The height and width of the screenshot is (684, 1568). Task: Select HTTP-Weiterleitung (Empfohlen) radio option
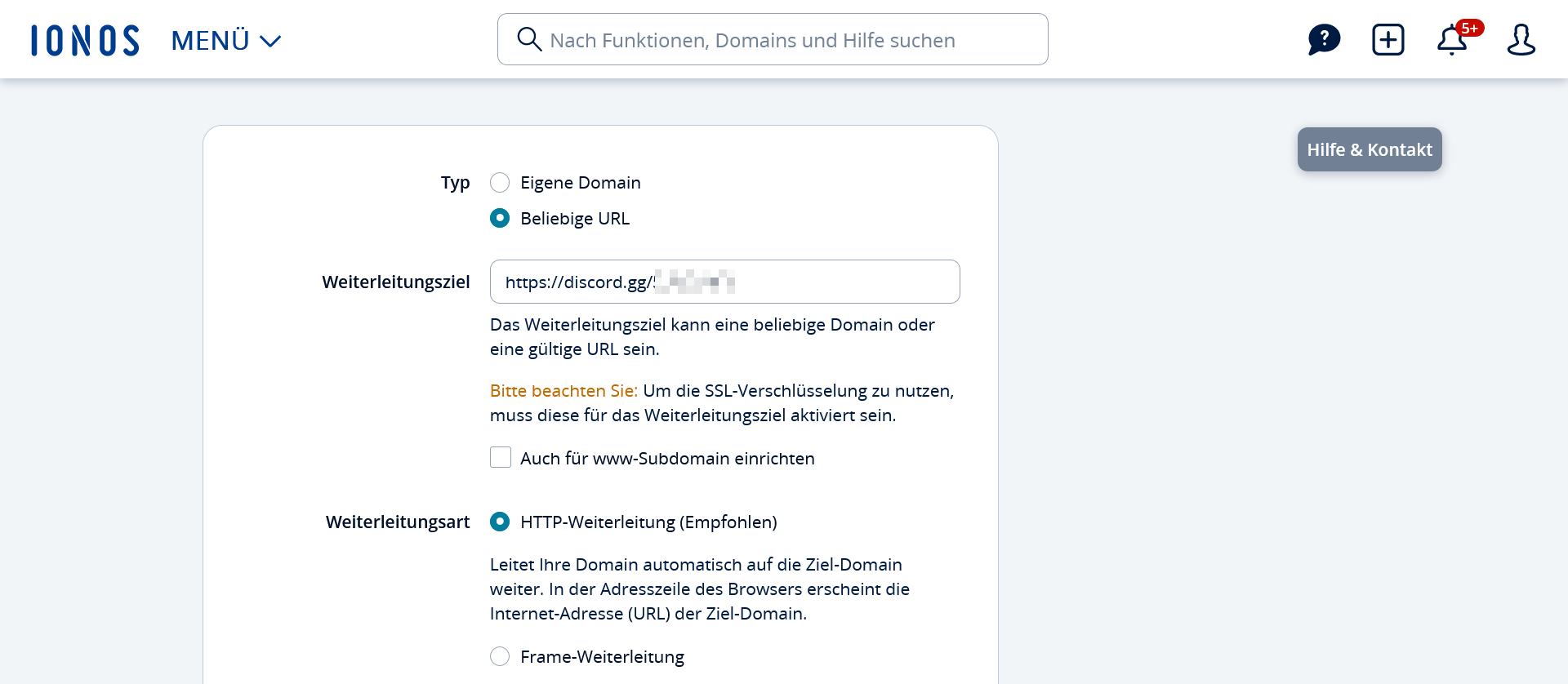(x=500, y=522)
